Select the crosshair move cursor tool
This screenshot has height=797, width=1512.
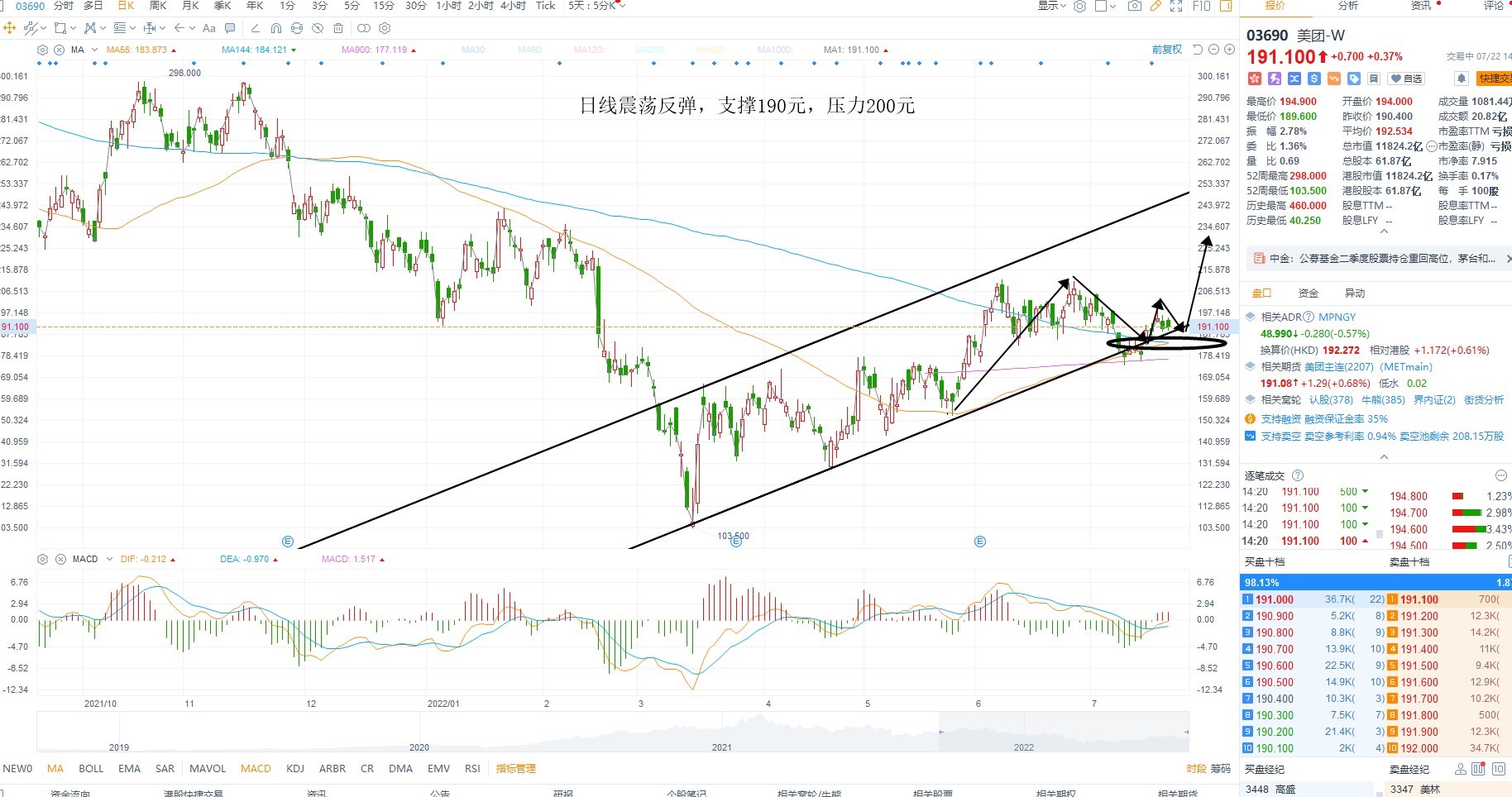coord(9,28)
